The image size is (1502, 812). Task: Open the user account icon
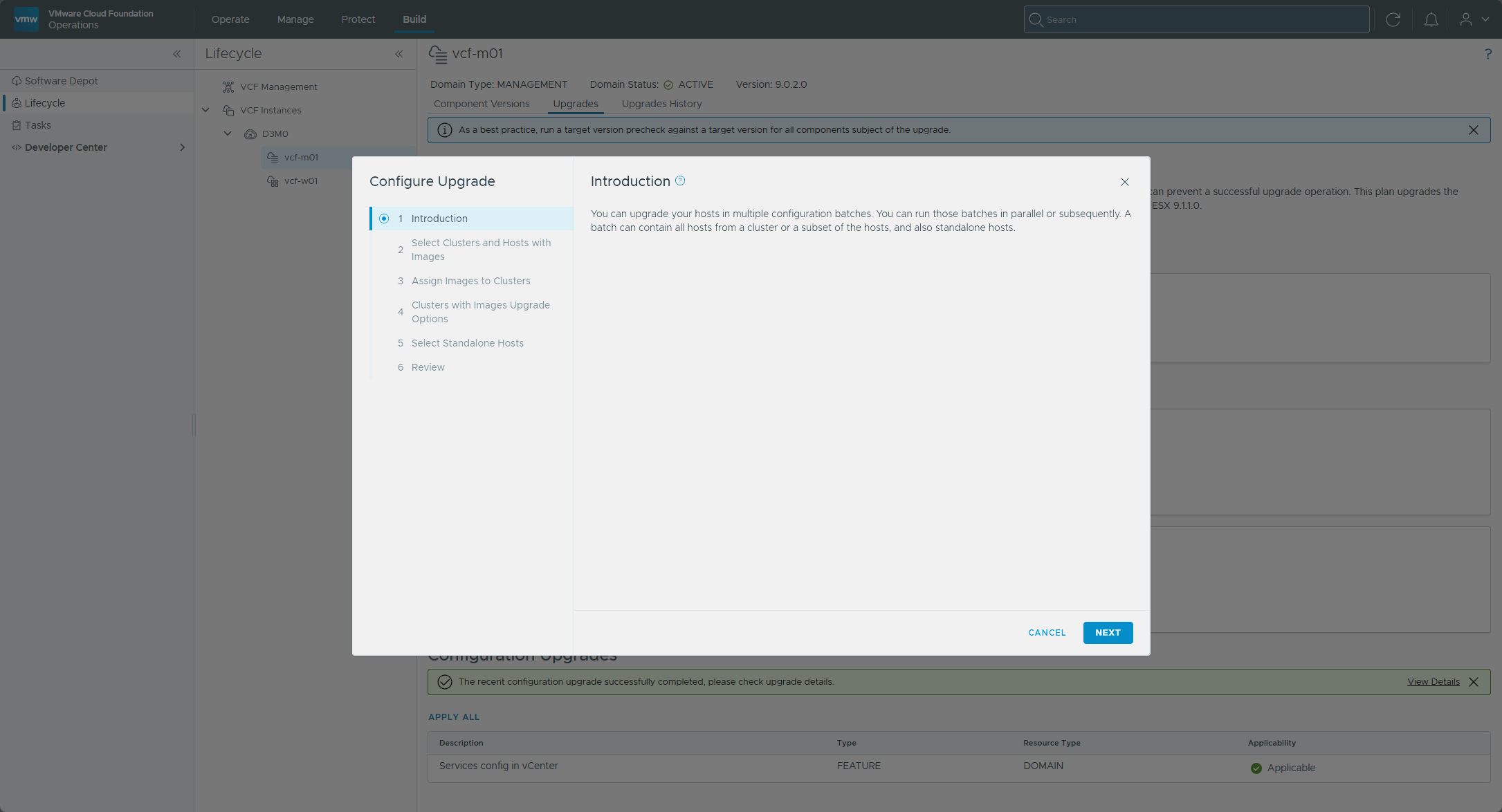(1465, 19)
